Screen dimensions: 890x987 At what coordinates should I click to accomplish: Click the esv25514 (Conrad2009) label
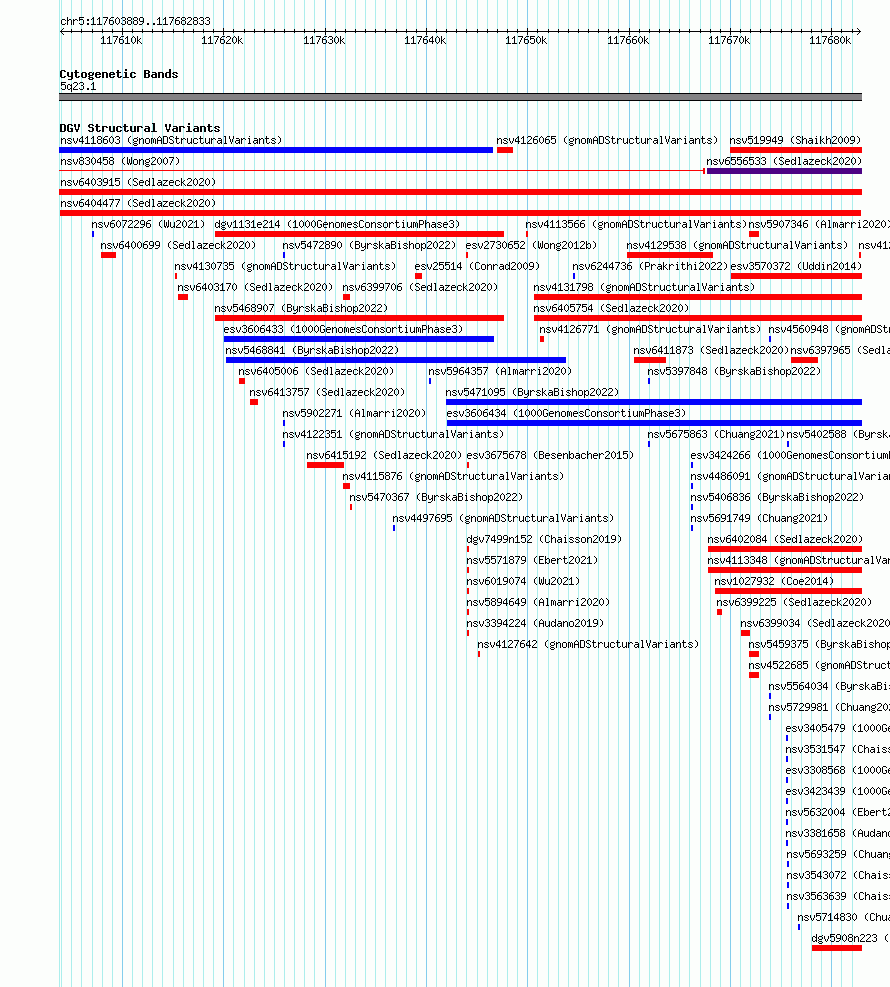(477, 266)
